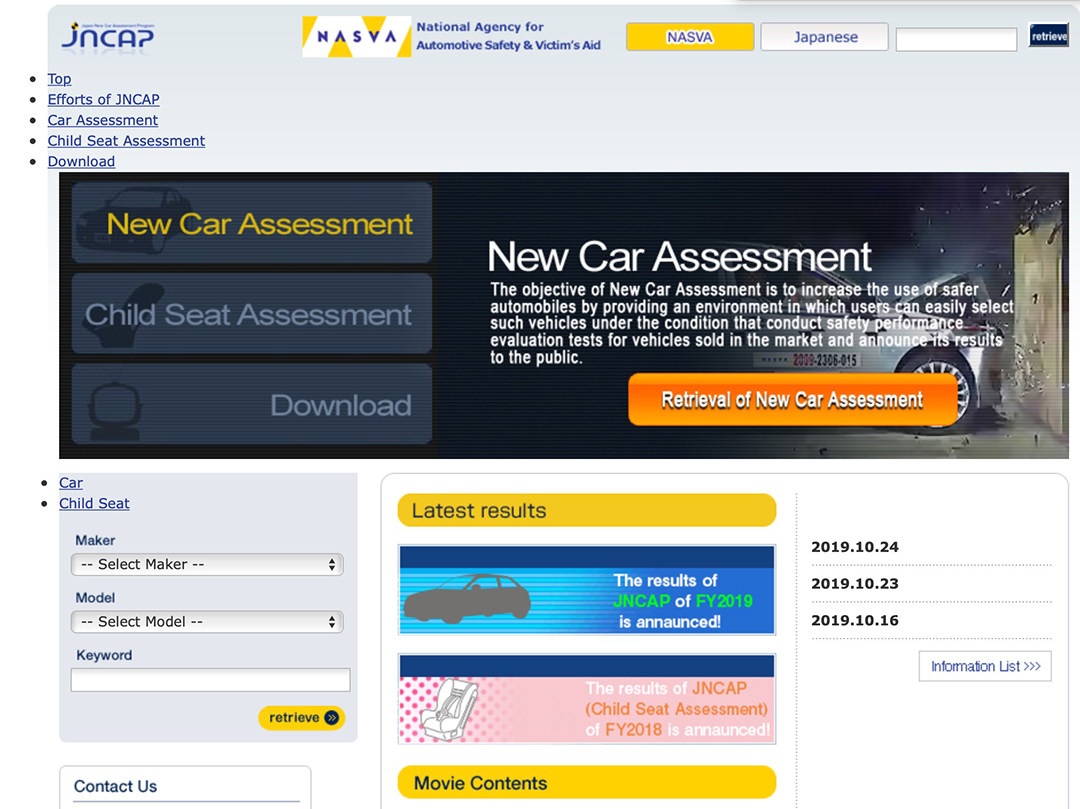Open the Top navigation link
1080x809 pixels.
click(59, 79)
